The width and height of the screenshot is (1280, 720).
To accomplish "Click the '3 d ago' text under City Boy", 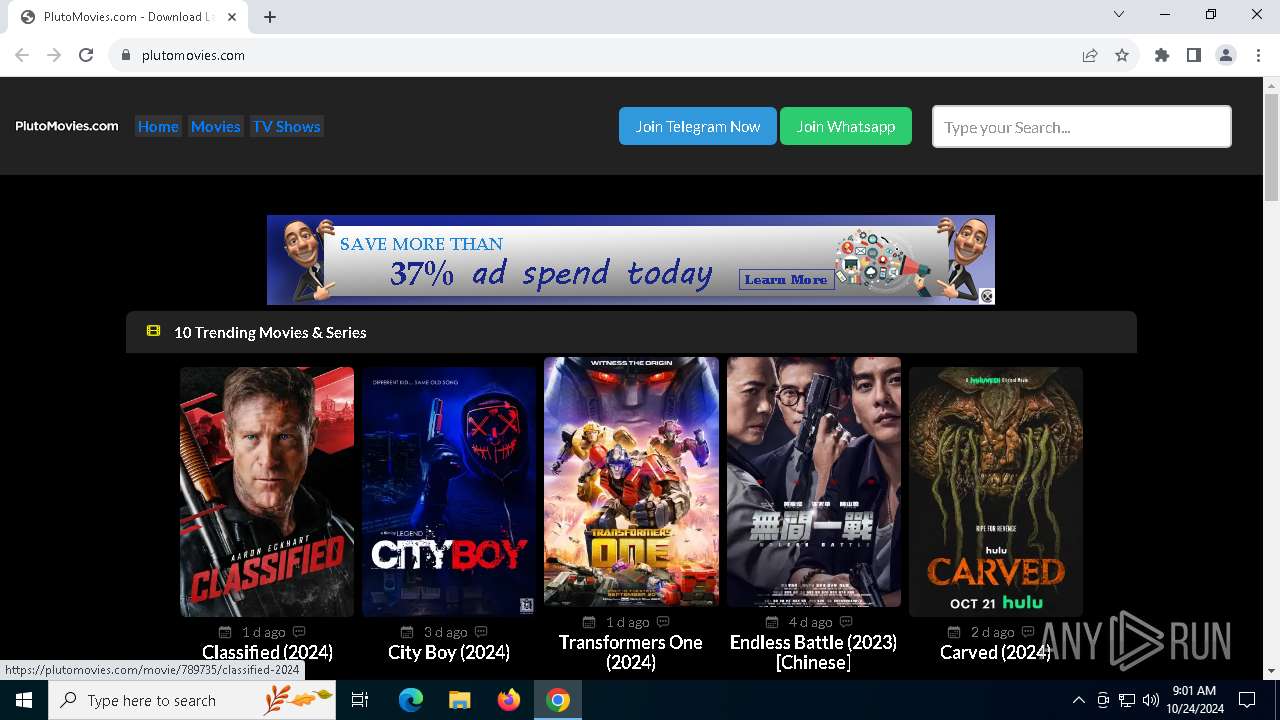I will click(445, 632).
